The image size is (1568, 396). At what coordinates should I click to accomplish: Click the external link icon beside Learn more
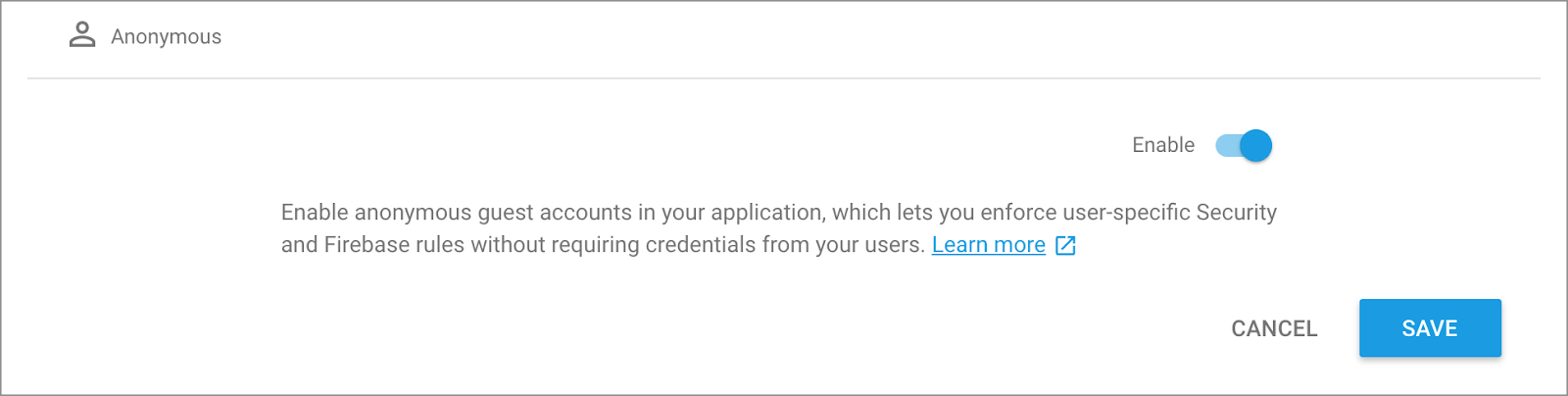pyautogui.click(x=1065, y=245)
